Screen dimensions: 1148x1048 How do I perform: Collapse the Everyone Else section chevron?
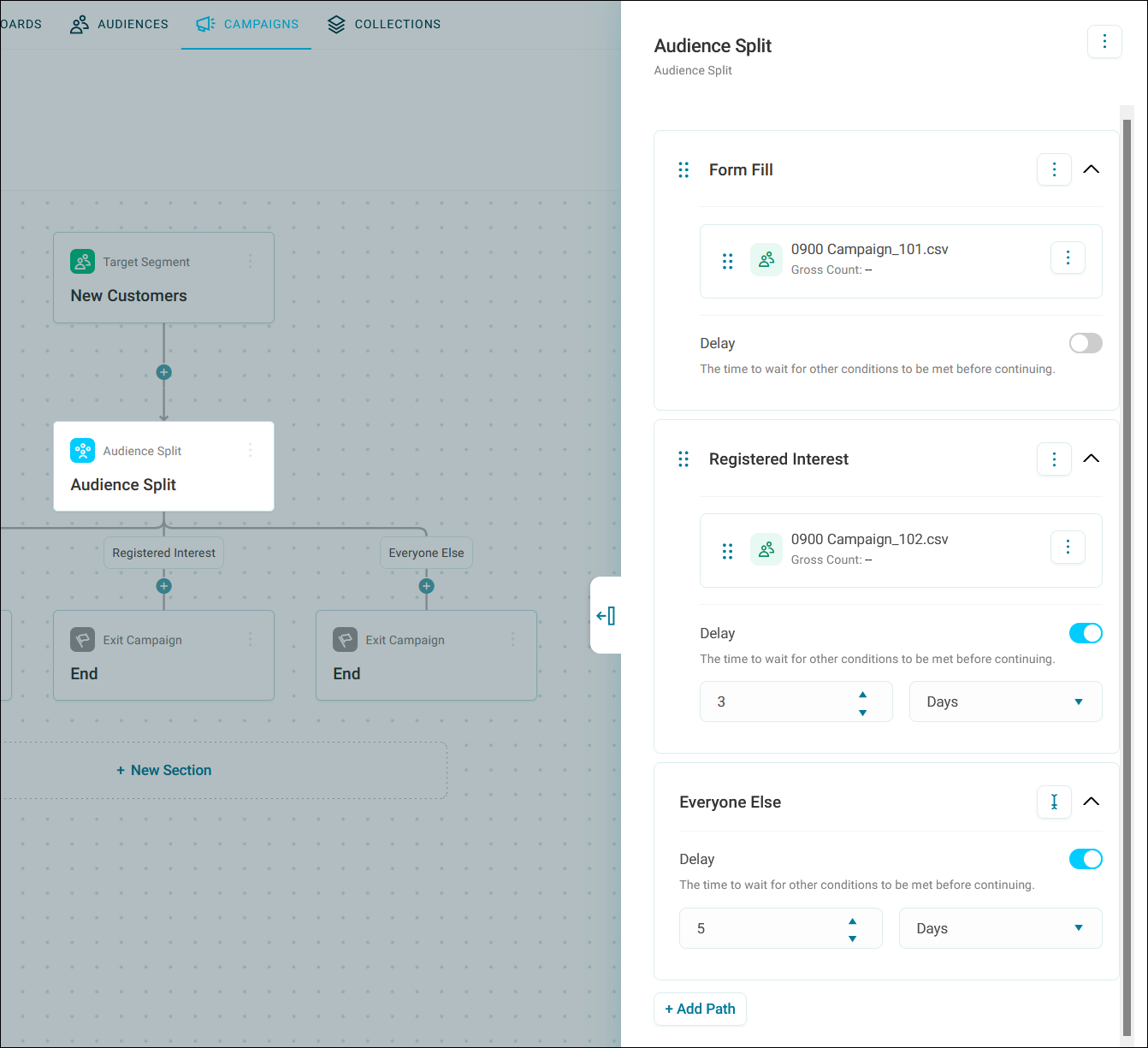click(x=1092, y=802)
